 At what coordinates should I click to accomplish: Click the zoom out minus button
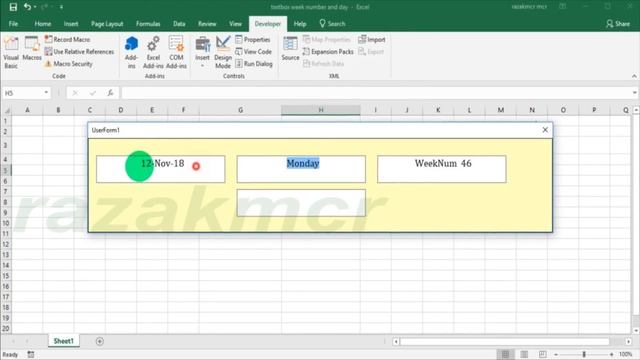click(x=556, y=354)
